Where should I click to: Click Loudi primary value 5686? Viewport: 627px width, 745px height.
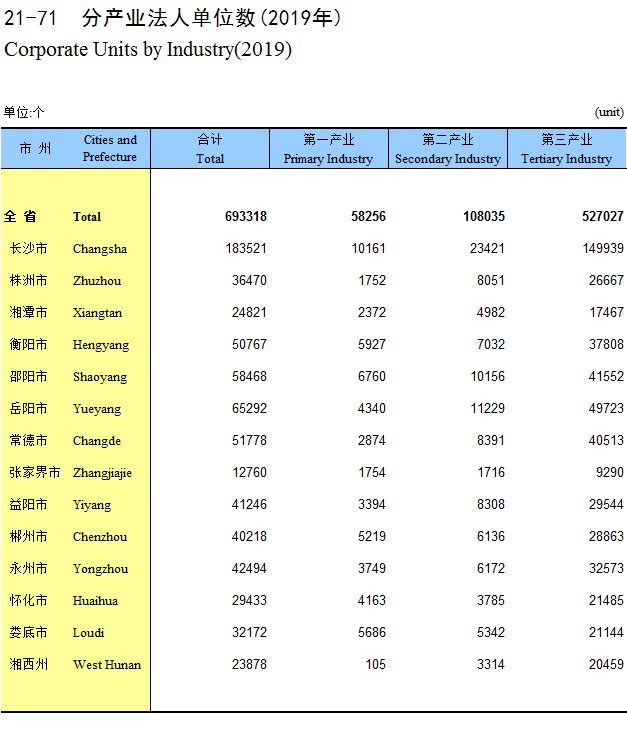371,632
